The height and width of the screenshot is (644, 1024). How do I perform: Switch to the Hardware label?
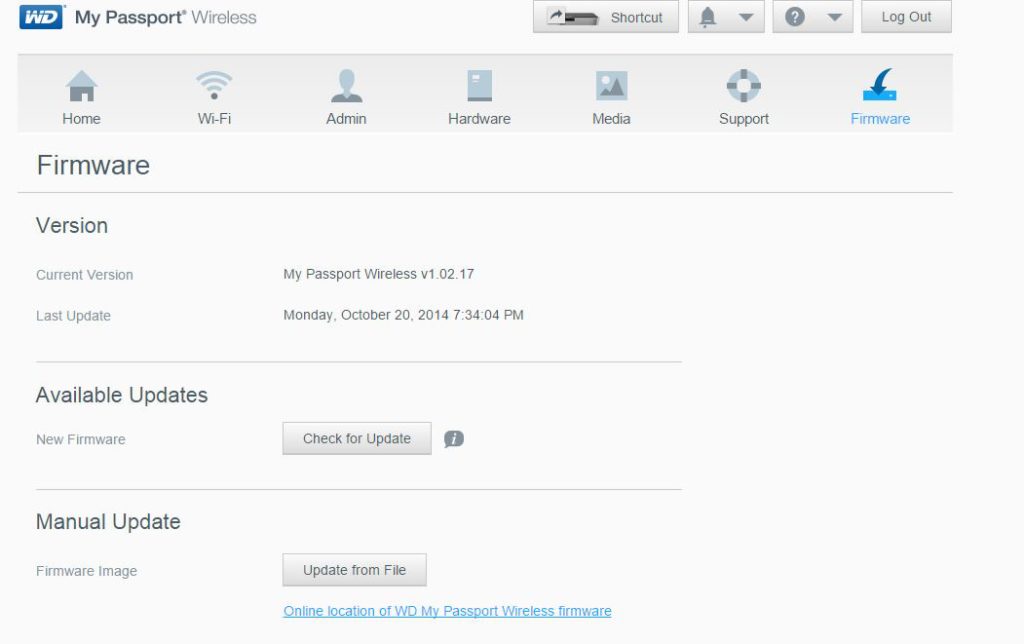pyautogui.click(x=479, y=119)
